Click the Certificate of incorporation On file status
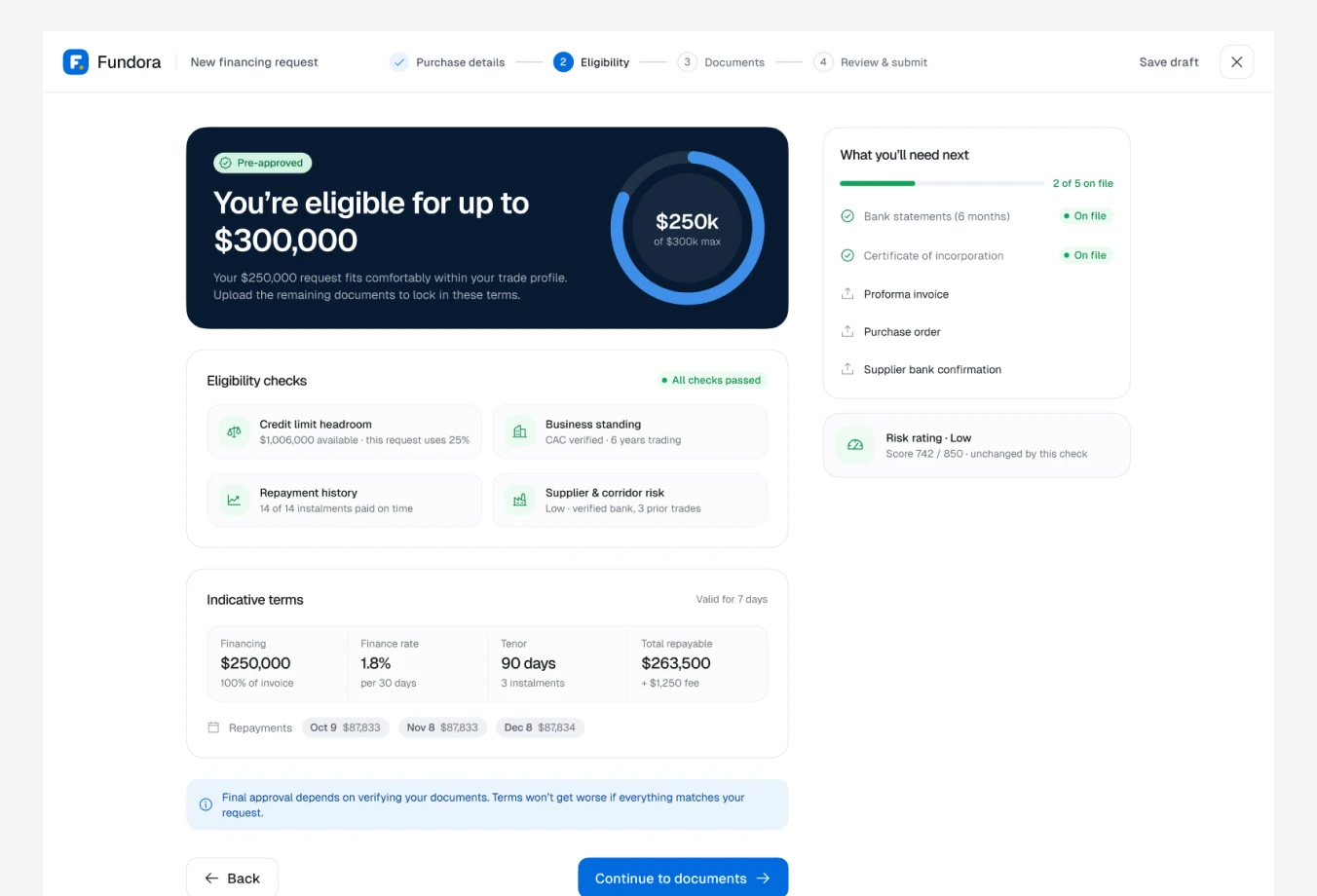Viewport: 1317px width, 896px height. 1085,255
